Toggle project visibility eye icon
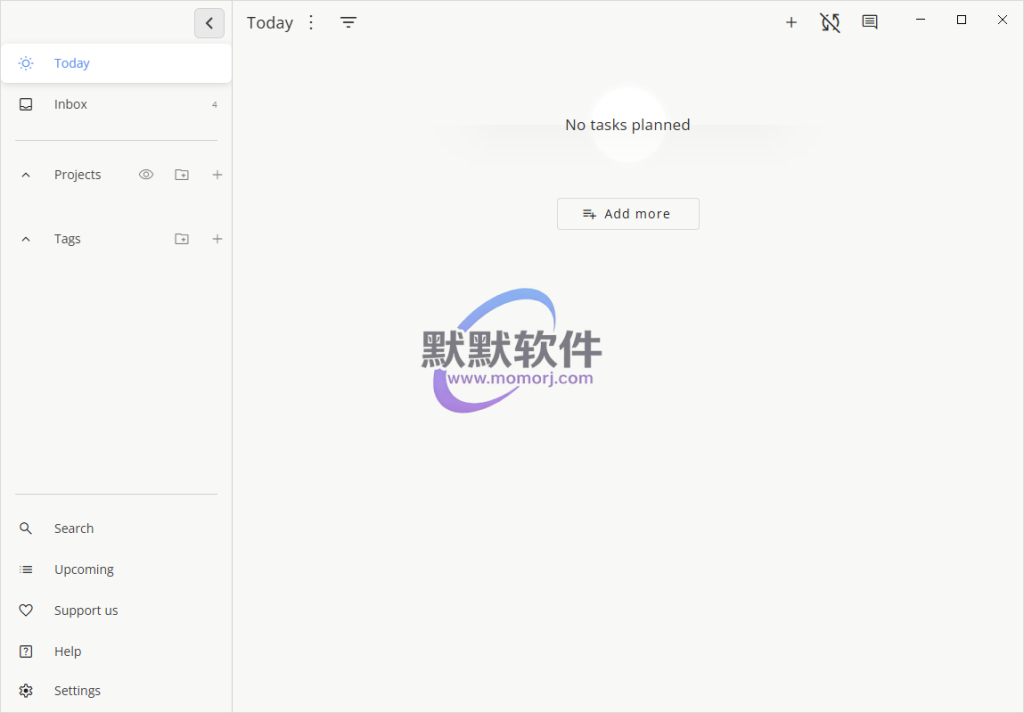The width and height of the screenshot is (1024, 713). click(x=146, y=175)
